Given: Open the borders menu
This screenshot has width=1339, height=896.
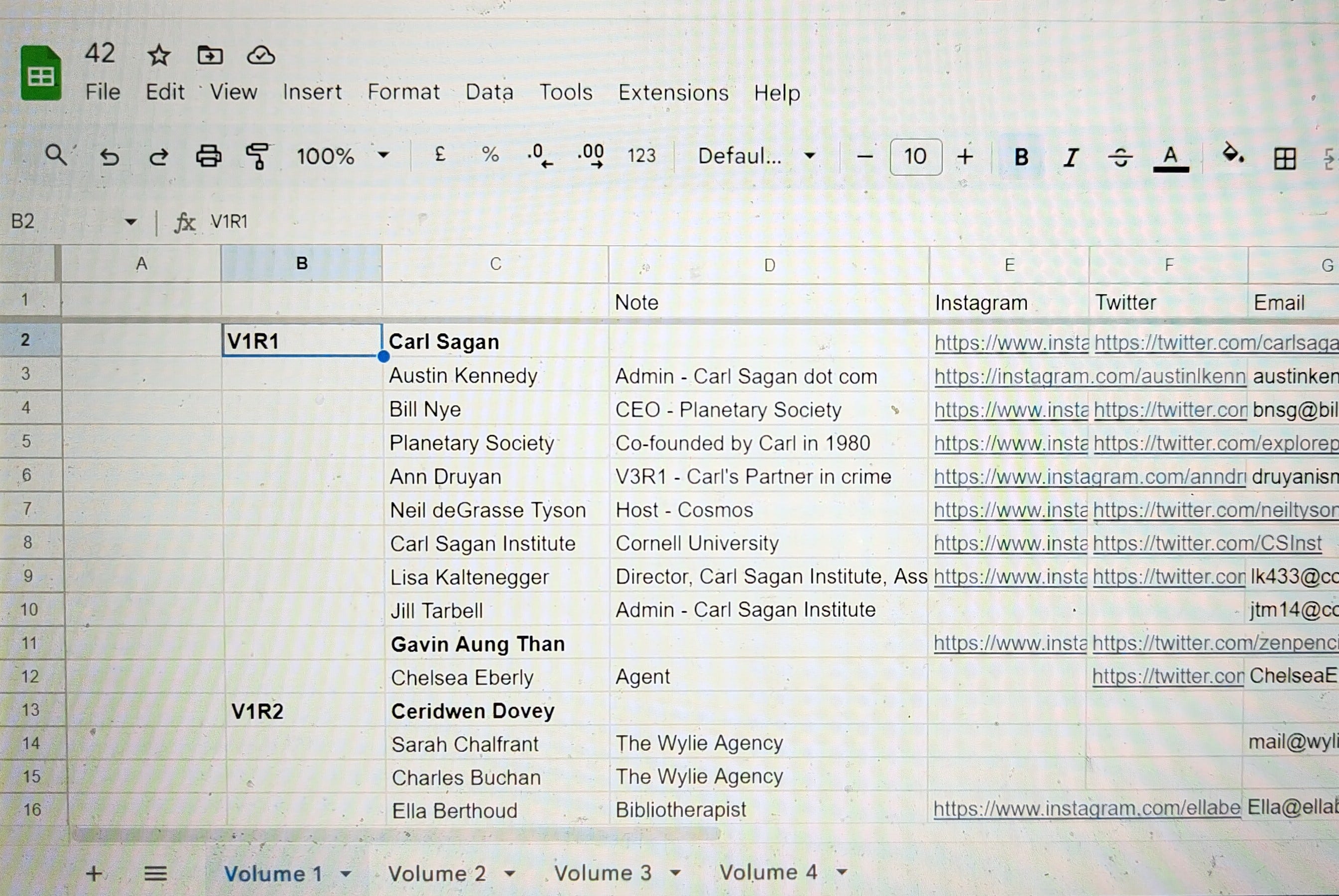Looking at the screenshot, I should 1285,158.
